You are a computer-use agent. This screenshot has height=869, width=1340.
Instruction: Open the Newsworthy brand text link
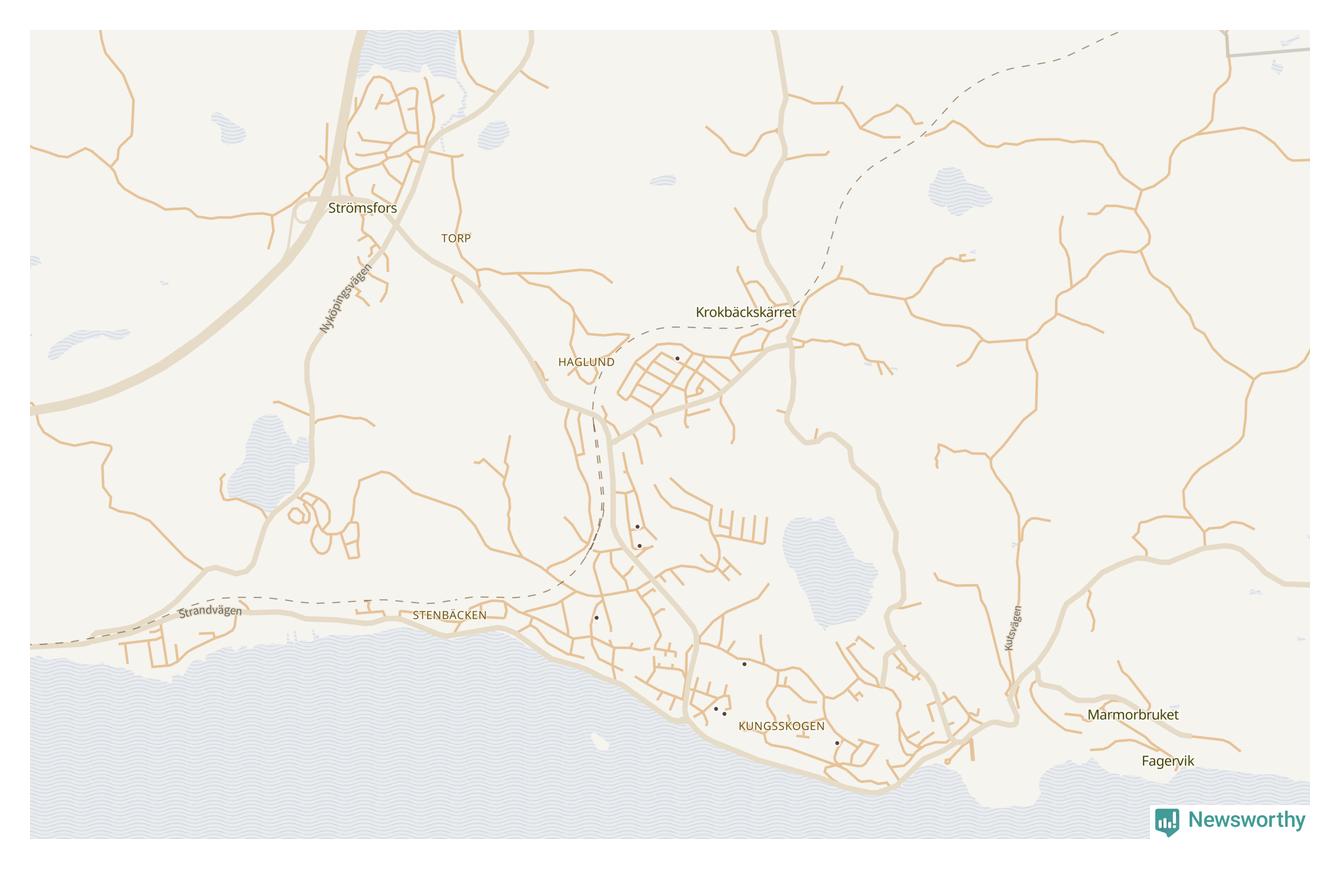1246,820
